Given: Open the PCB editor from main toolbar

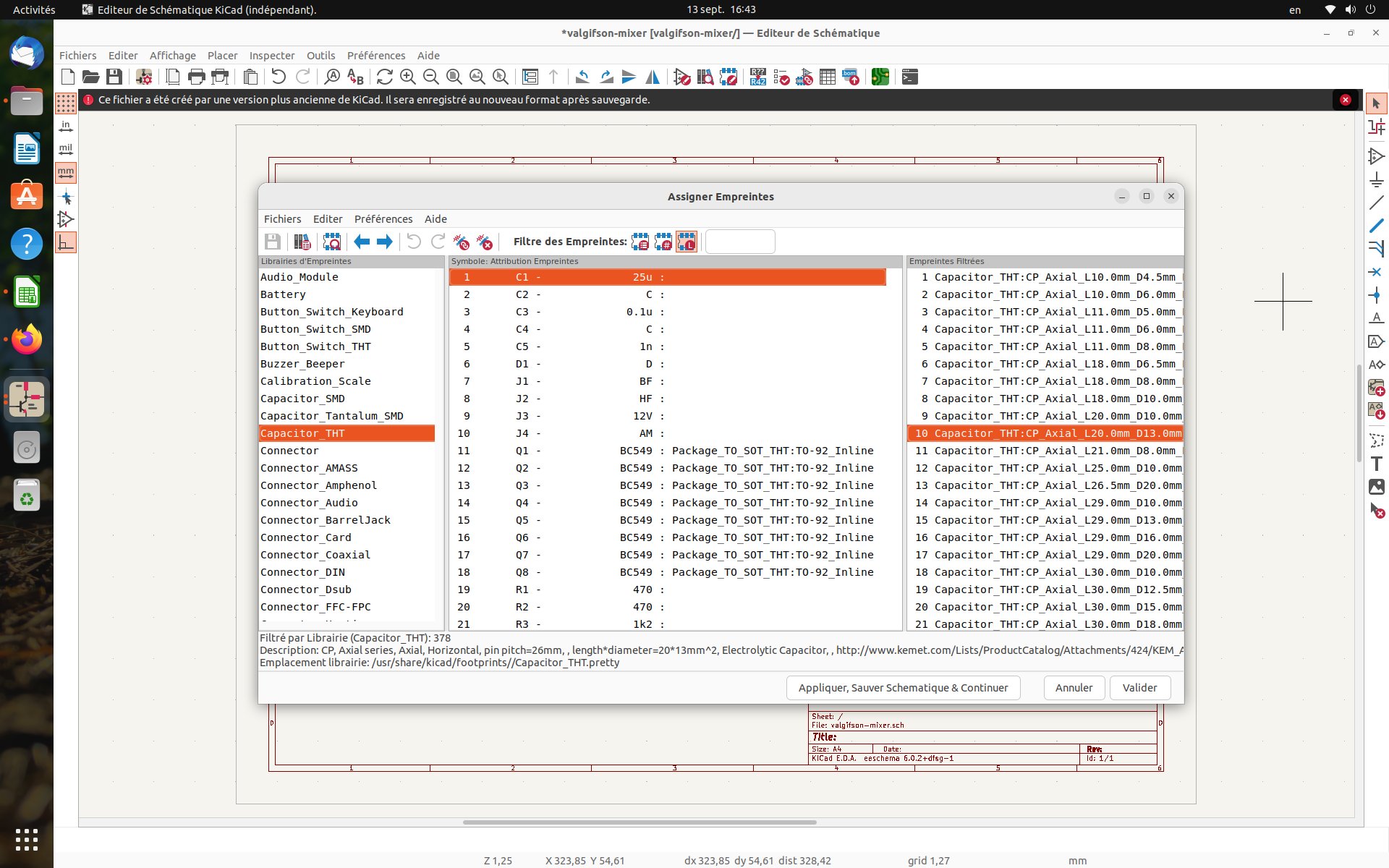Looking at the screenshot, I should tap(880, 77).
